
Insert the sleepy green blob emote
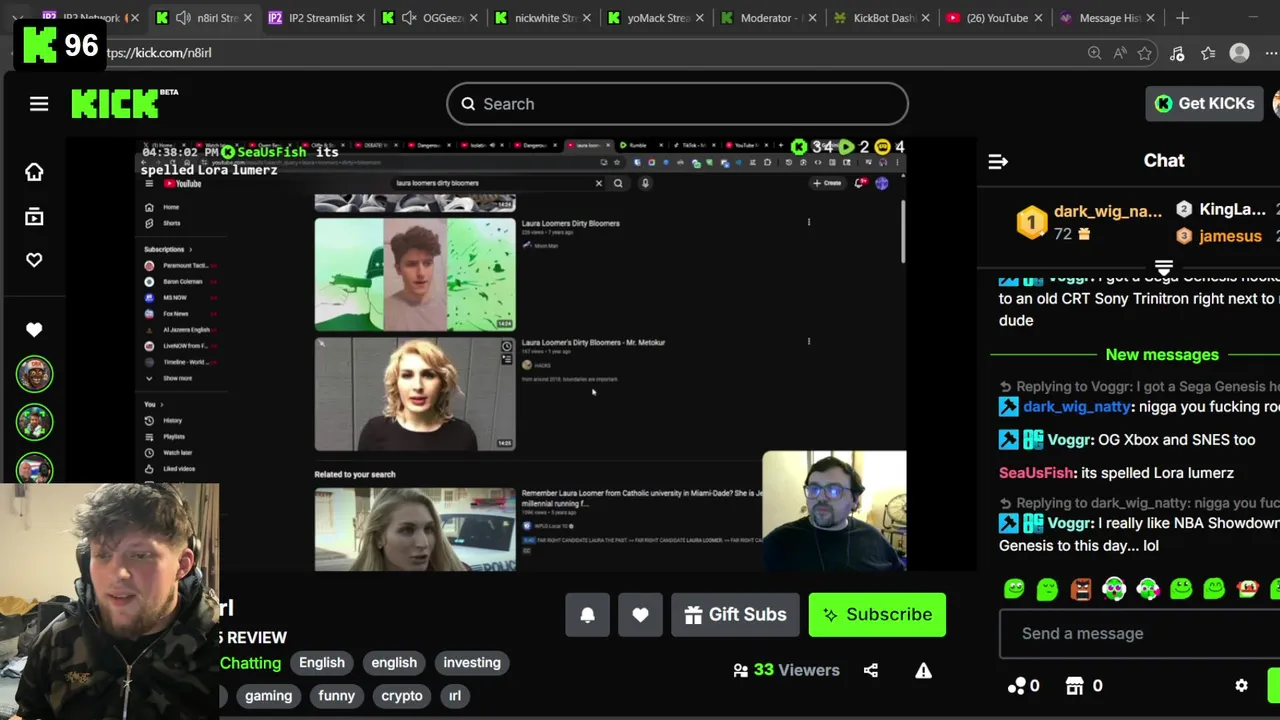[1047, 589]
